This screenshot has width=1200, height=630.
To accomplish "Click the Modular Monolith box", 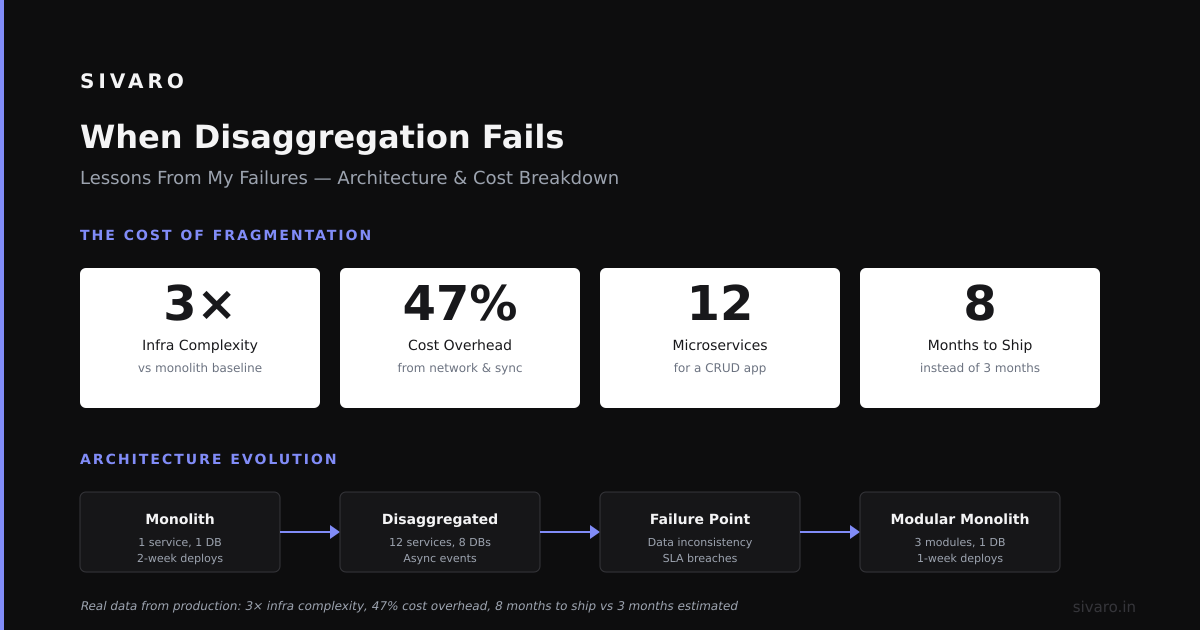I will (x=960, y=532).
